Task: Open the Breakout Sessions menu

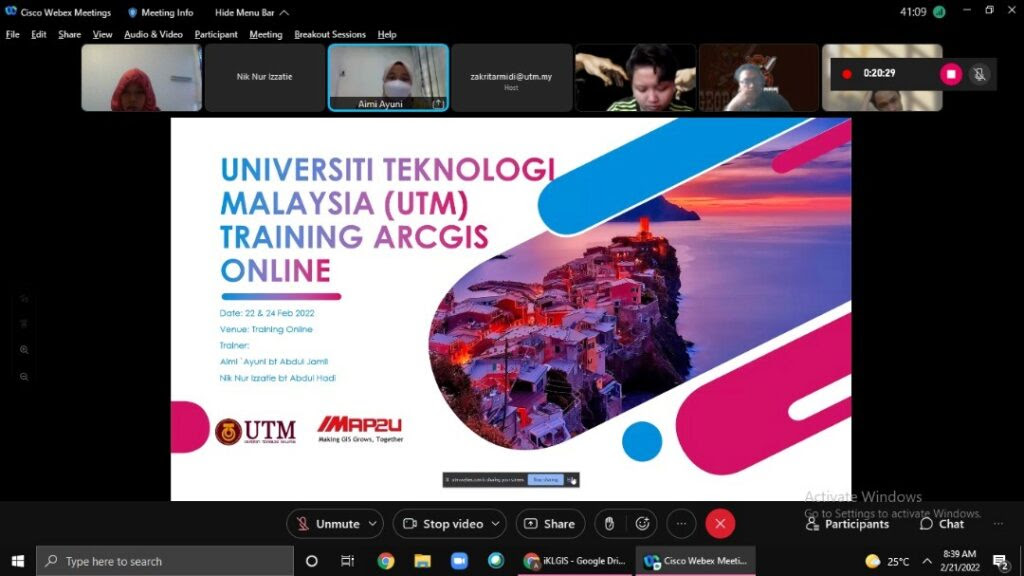Action: tap(329, 34)
